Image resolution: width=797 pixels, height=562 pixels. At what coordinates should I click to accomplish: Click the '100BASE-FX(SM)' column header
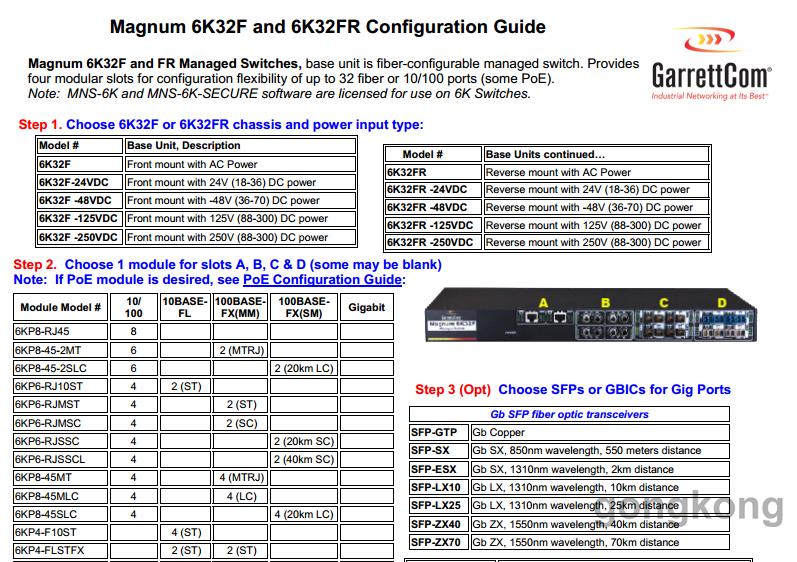[304, 307]
